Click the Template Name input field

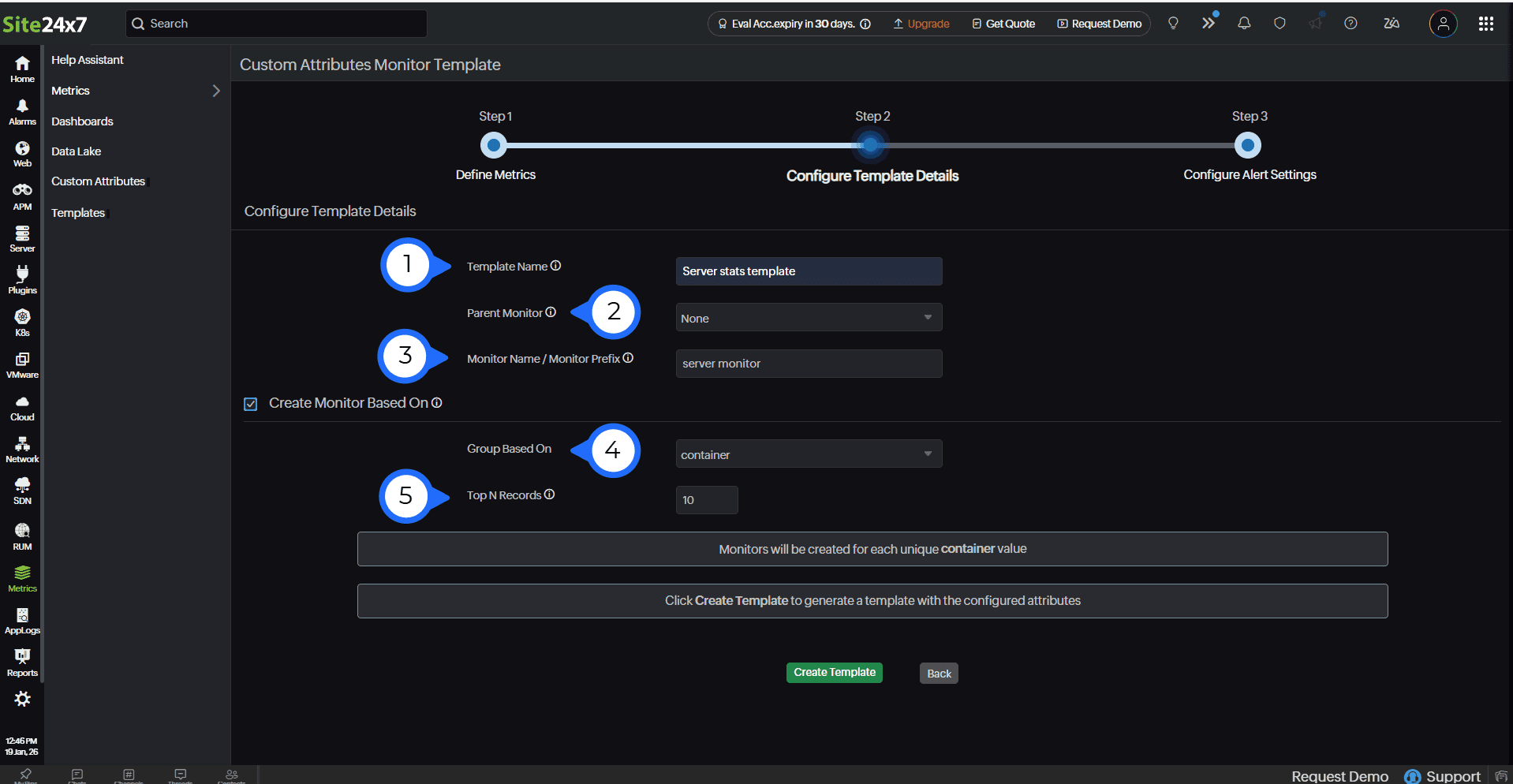tap(809, 271)
